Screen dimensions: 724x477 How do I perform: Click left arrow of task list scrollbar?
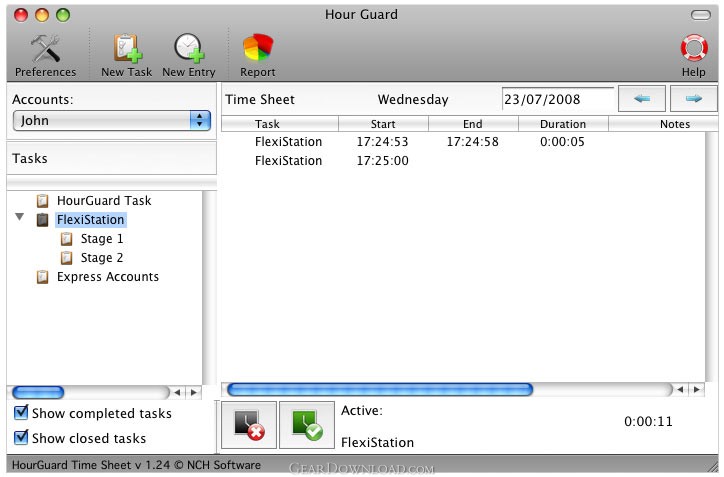tap(177, 392)
